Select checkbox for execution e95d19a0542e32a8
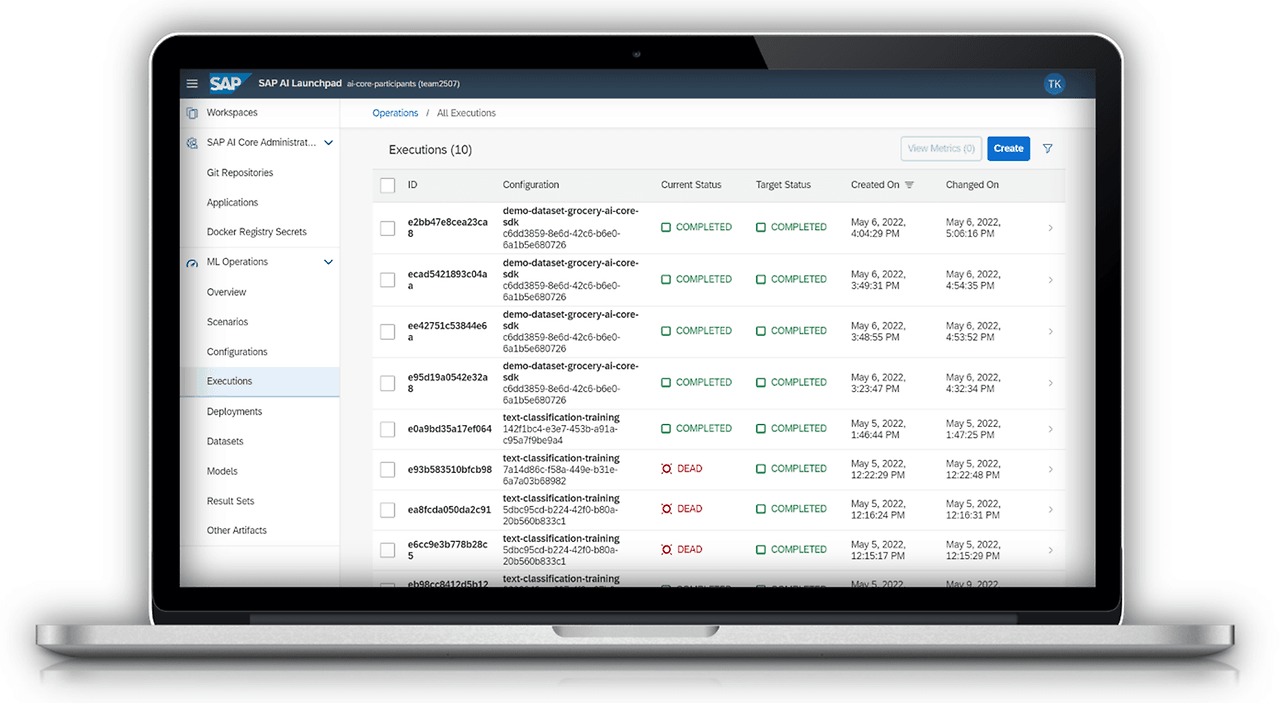Screen dimensions: 1280x703 388,383
